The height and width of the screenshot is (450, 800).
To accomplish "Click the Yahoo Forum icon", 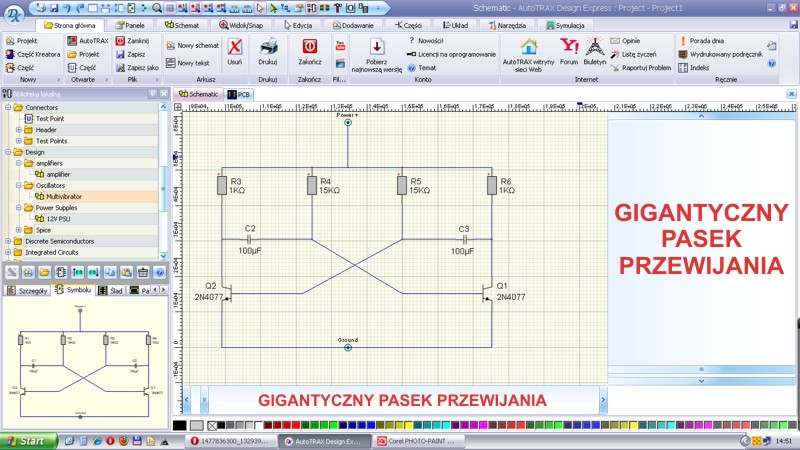I will point(569,47).
